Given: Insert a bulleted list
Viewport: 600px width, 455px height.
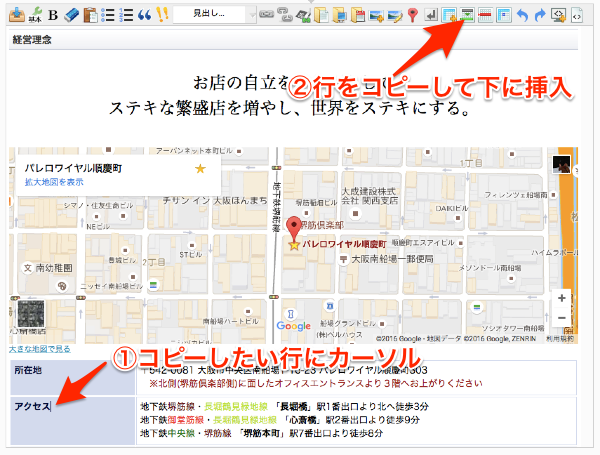Looking at the screenshot, I should click(108, 15).
